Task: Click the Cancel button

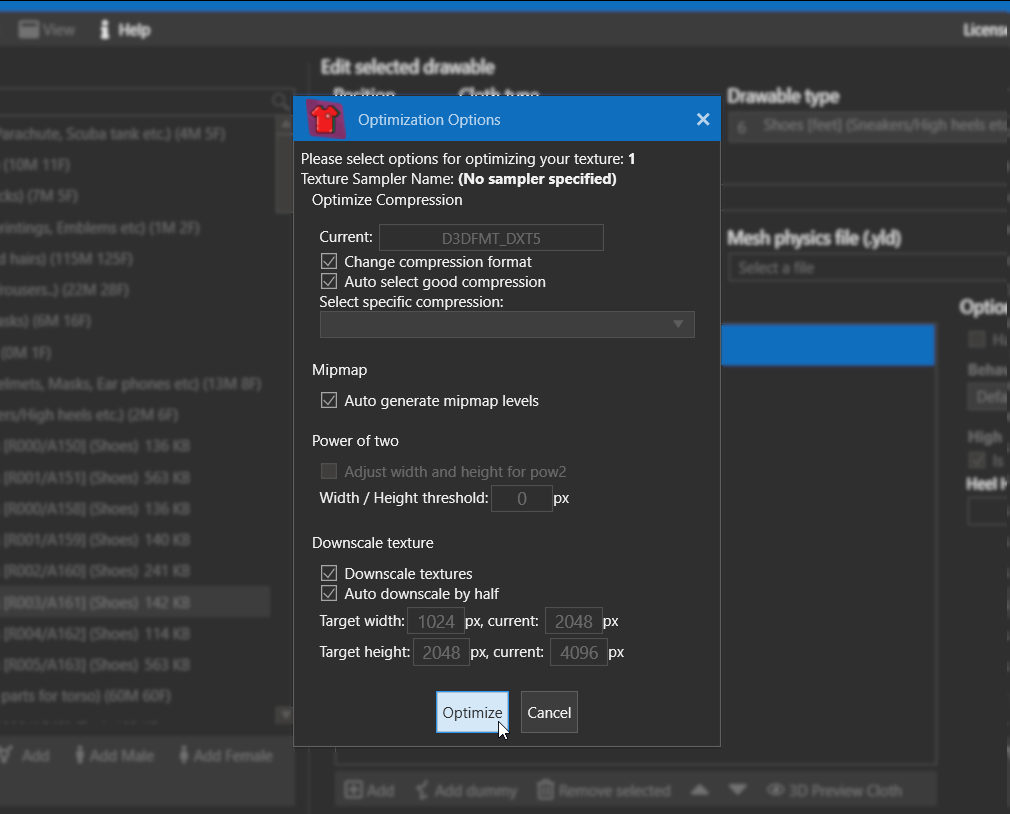Action: point(549,713)
